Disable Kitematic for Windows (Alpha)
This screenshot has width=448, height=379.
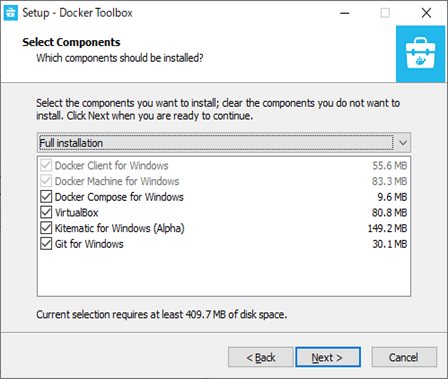point(46,228)
